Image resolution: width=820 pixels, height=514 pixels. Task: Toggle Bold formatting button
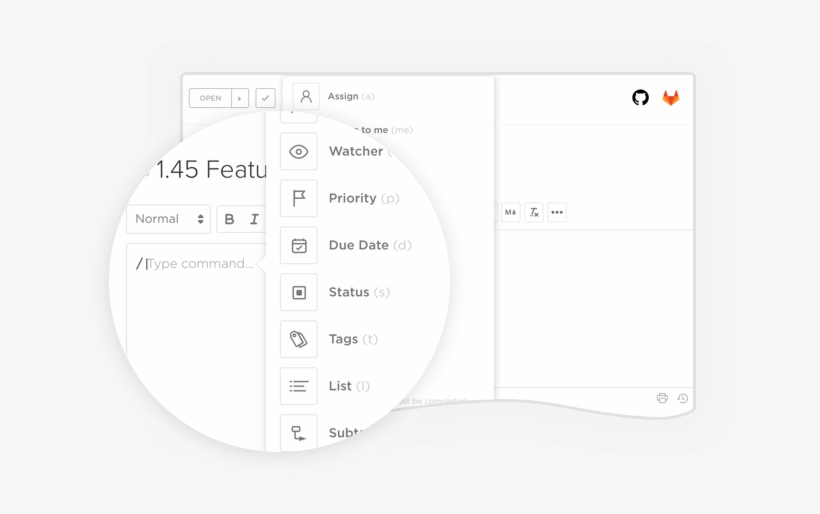229,219
